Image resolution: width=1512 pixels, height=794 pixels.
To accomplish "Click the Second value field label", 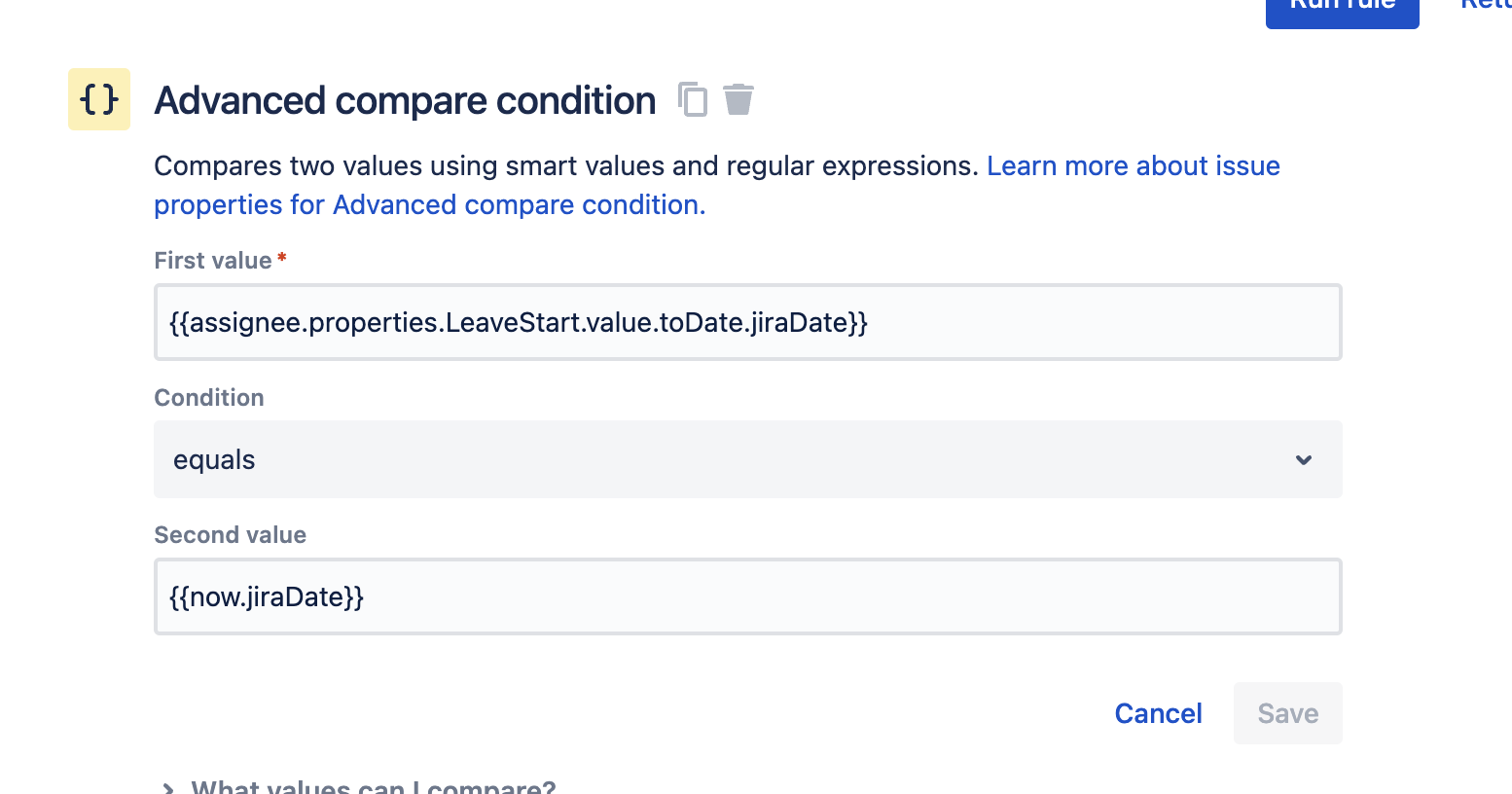I will (x=231, y=535).
